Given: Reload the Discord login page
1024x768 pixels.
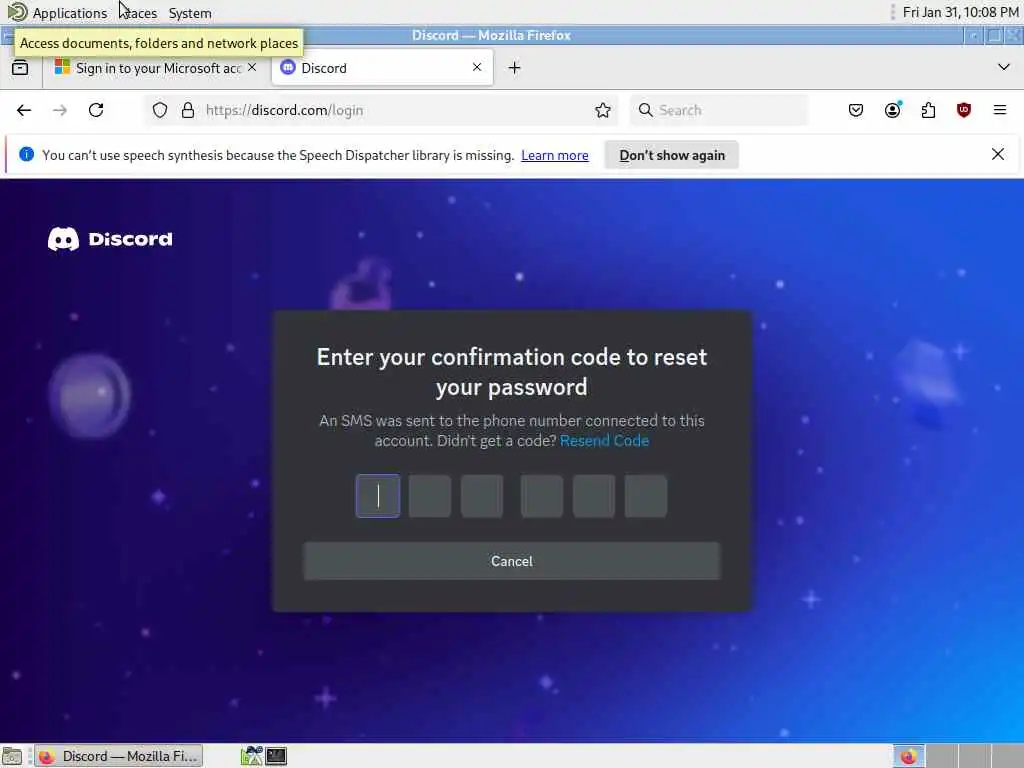Looking at the screenshot, I should [96, 110].
